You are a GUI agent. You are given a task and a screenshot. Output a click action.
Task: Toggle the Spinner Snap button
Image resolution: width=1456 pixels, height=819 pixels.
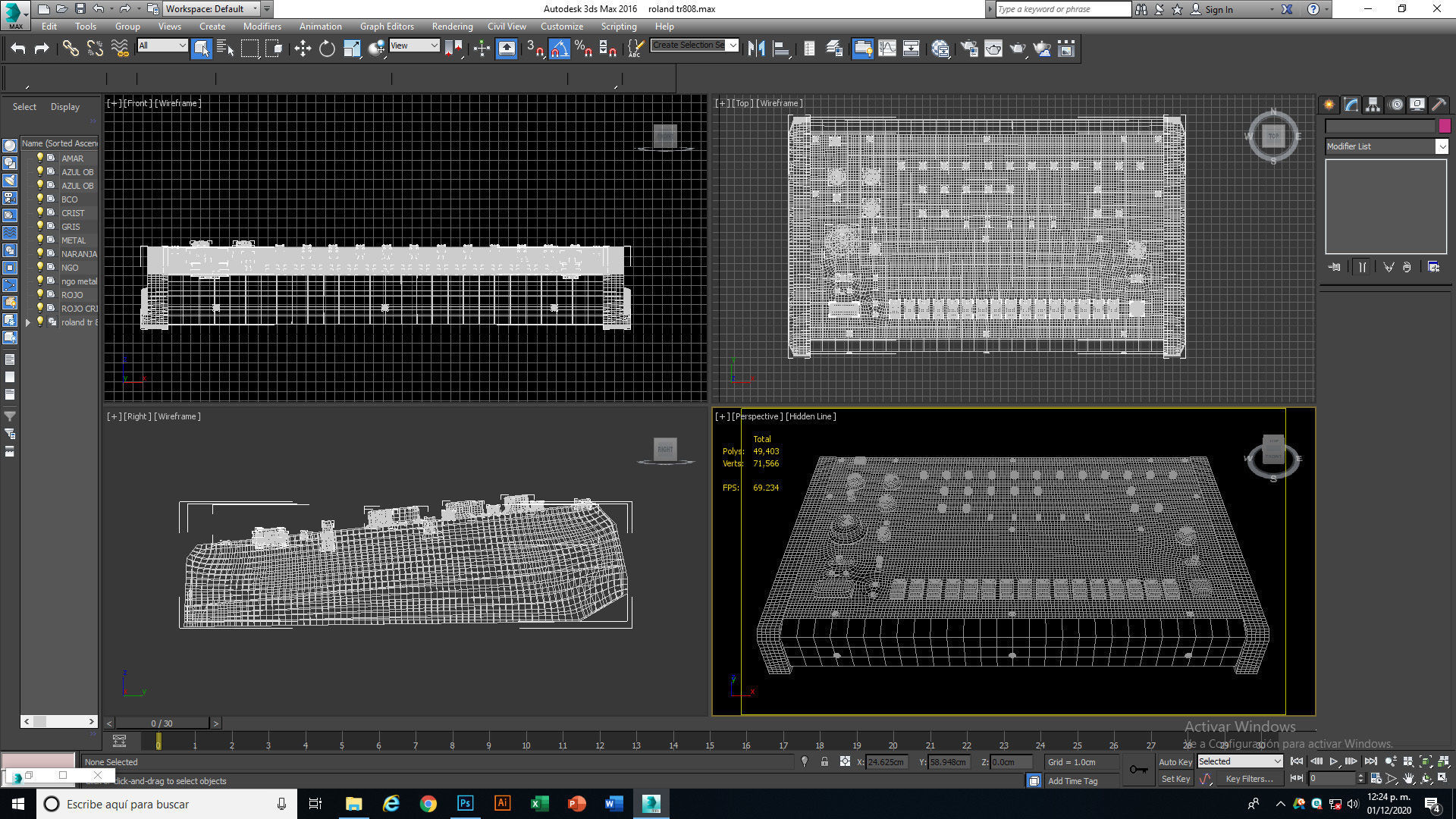point(607,49)
